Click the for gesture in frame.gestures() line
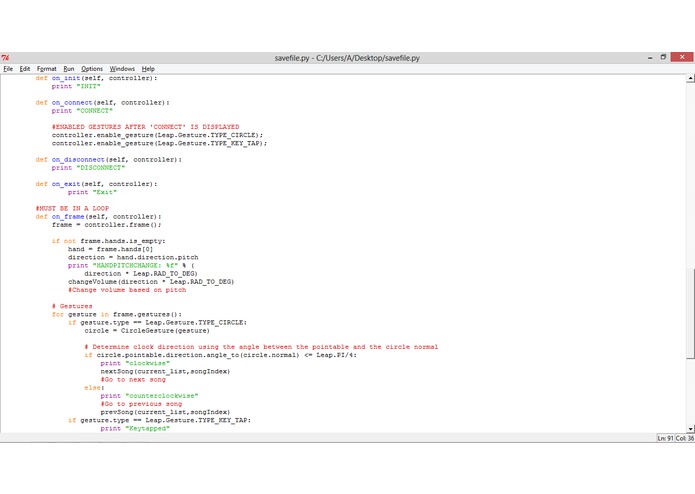The height and width of the screenshot is (494, 695). [117, 314]
